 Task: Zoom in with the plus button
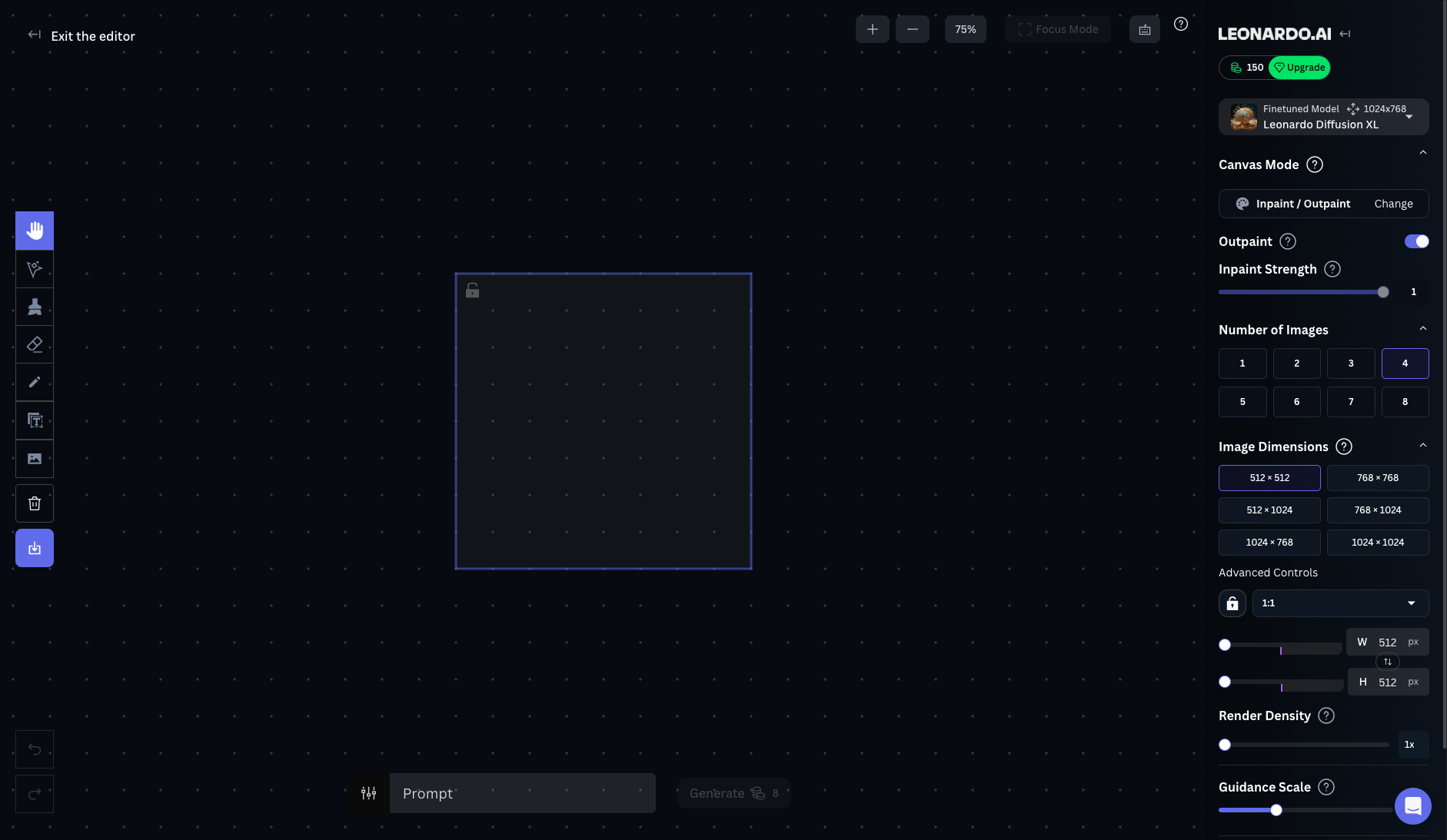pos(873,29)
